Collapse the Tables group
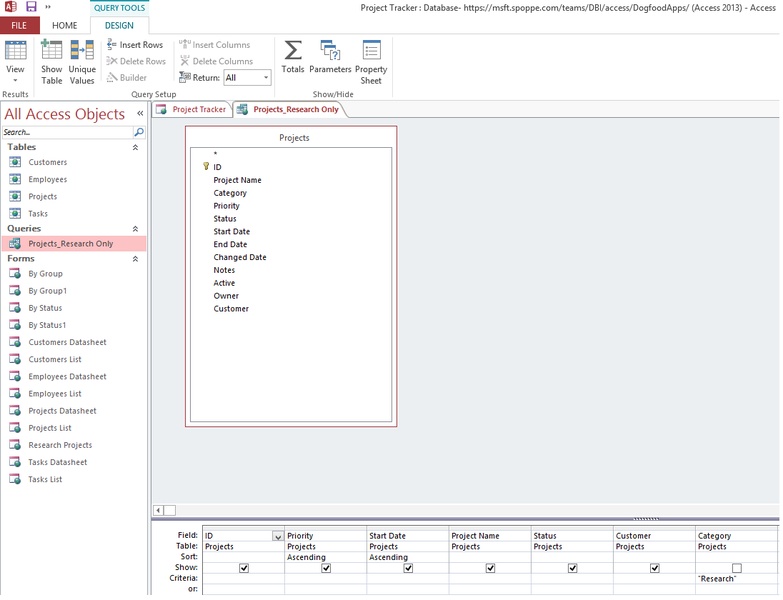The image size is (783, 600). (135, 147)
